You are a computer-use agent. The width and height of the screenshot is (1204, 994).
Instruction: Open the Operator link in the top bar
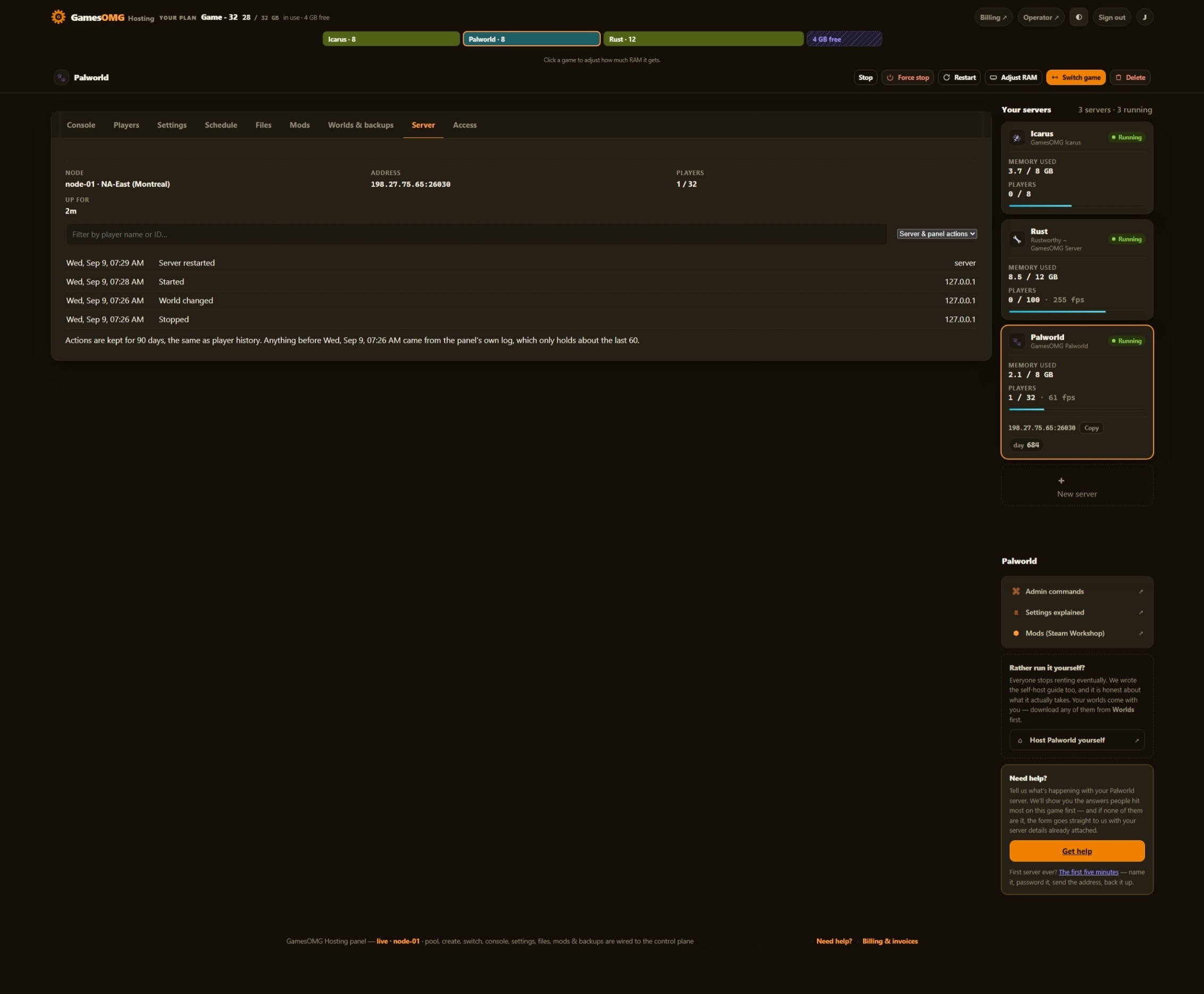coord(1041,17)
